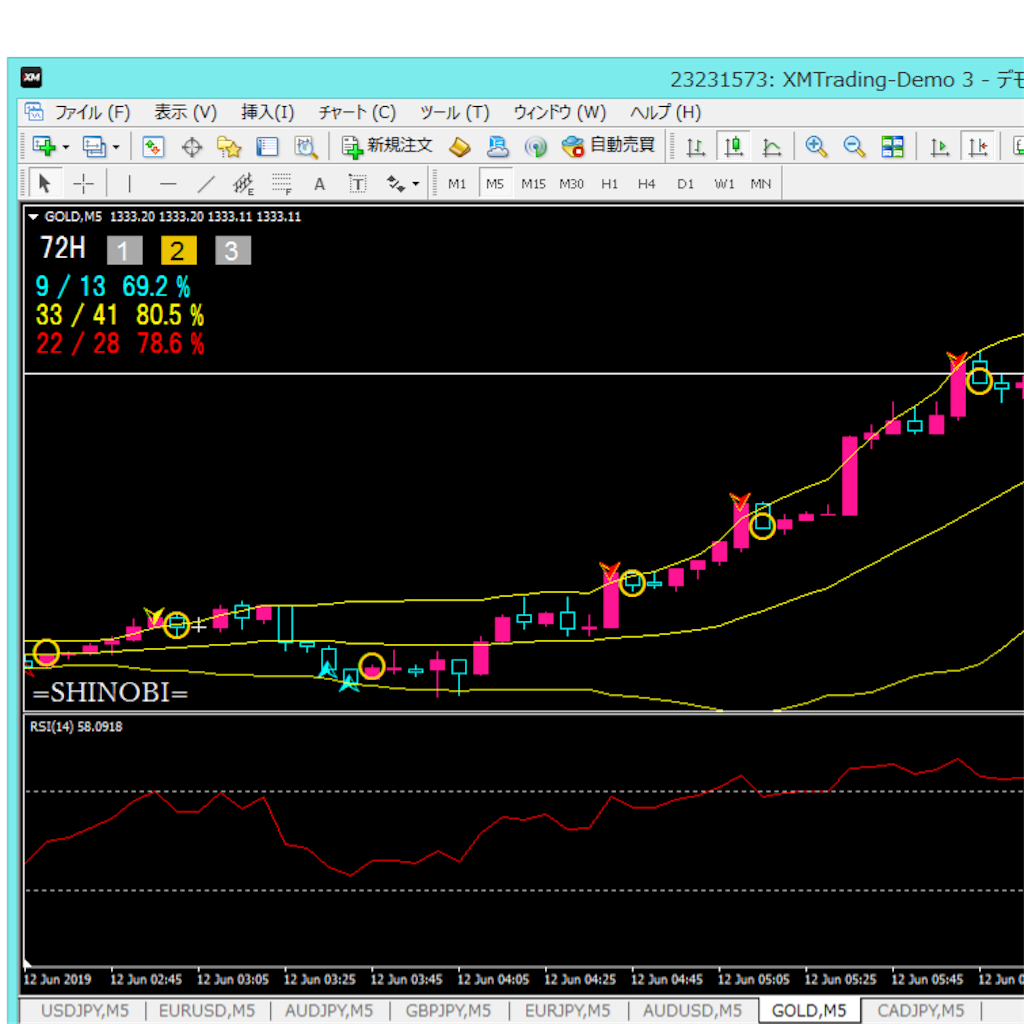1024x1024 pixels.
Task: Open the ヘルプ (H) menu
Action: pyautogui.click(x=665, y=112)
